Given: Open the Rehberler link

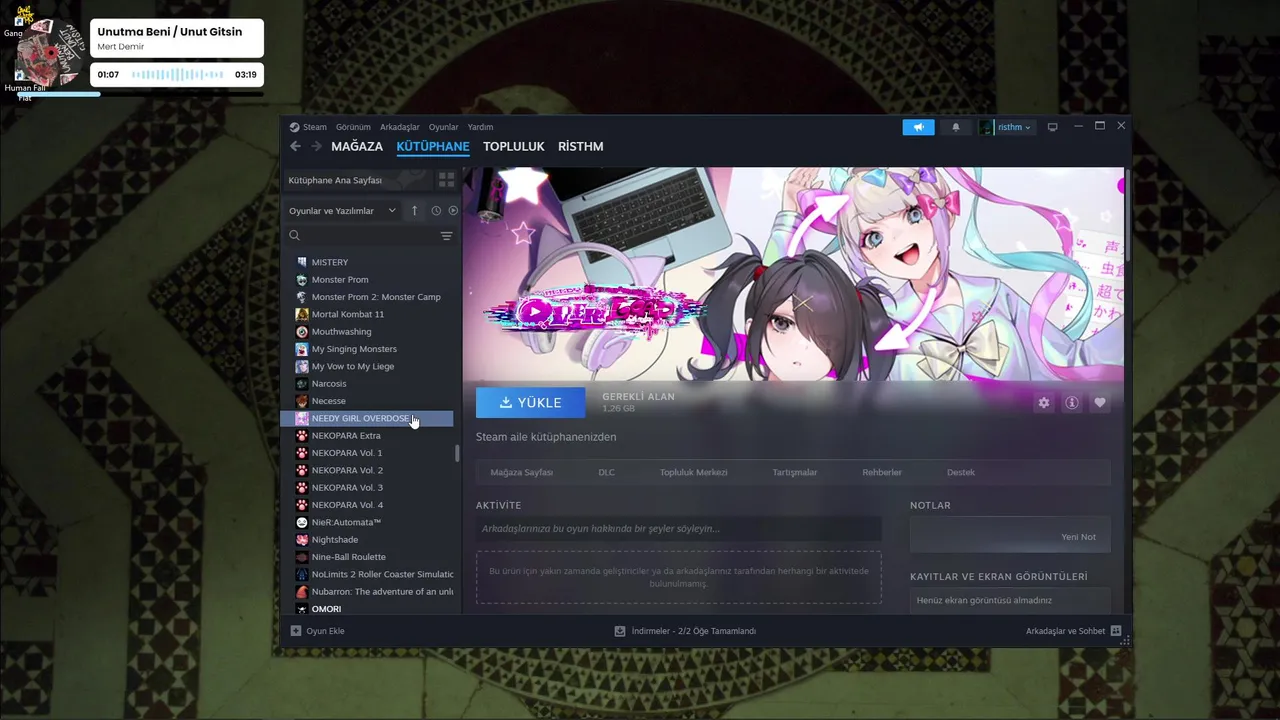Looking at the screenshot, I should [x=882, y=472].
